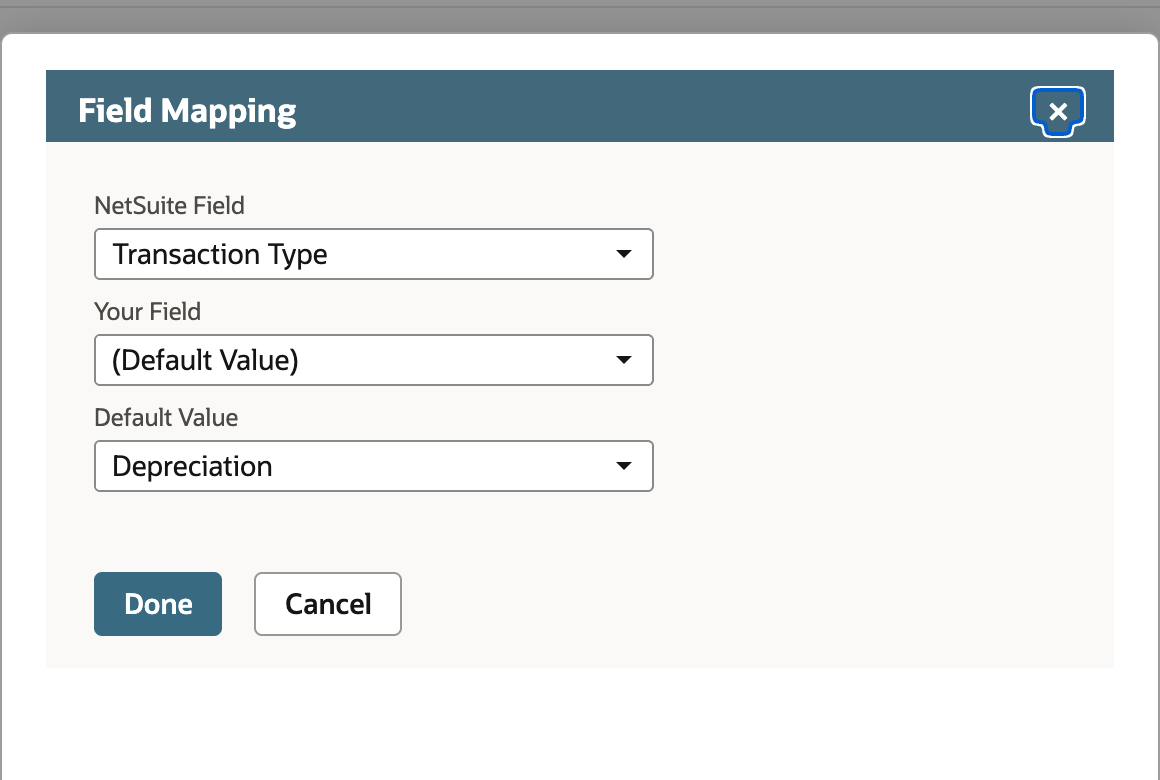
Task: Click the Done button
Action: click(158, 604)
